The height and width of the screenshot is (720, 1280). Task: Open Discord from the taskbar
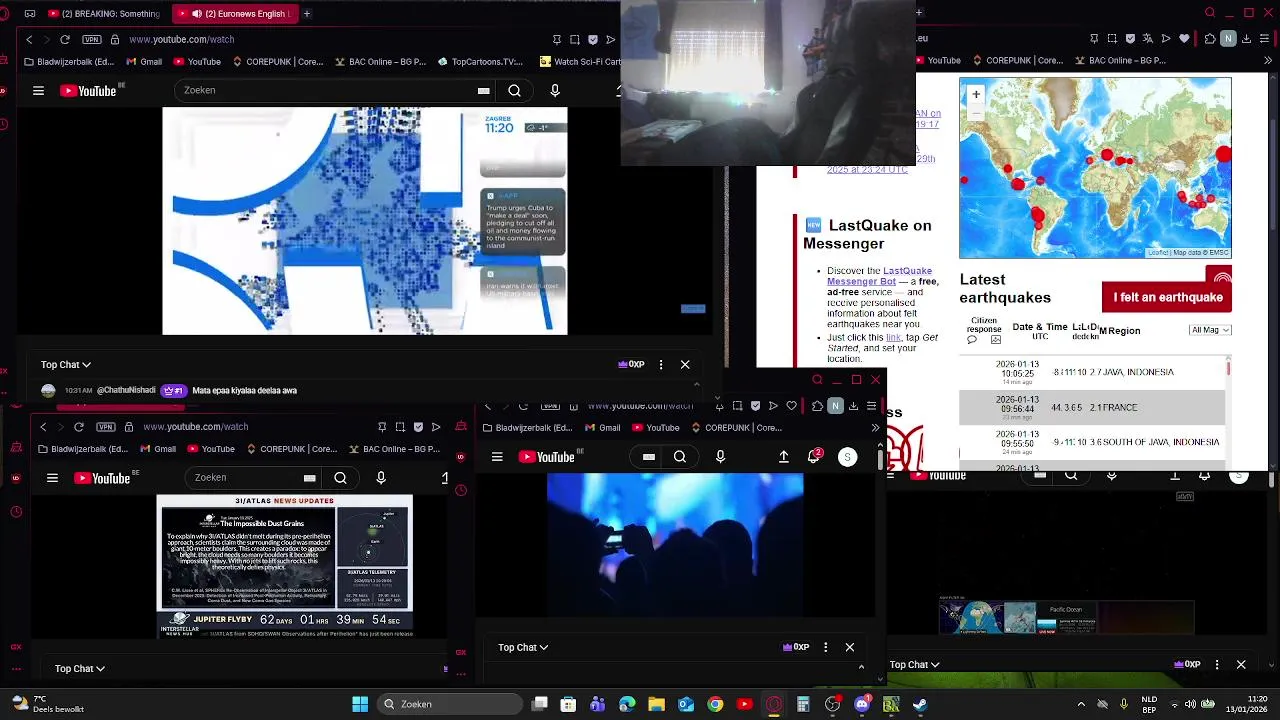(x=862, y=704)
